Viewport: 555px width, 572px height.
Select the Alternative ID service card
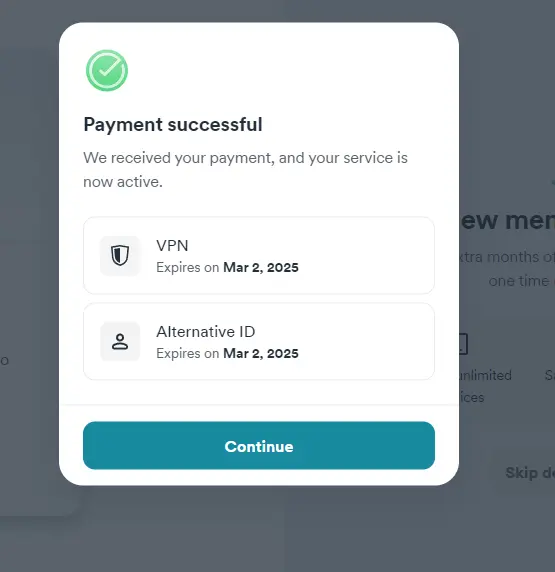[259, 341]
